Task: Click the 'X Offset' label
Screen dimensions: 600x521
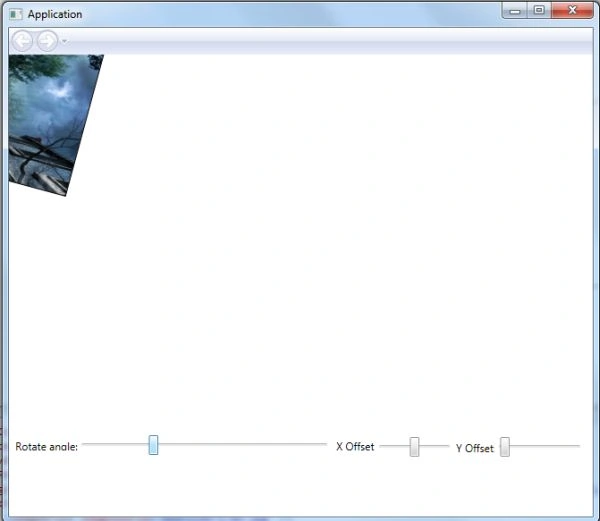Action: pos(355,446)
